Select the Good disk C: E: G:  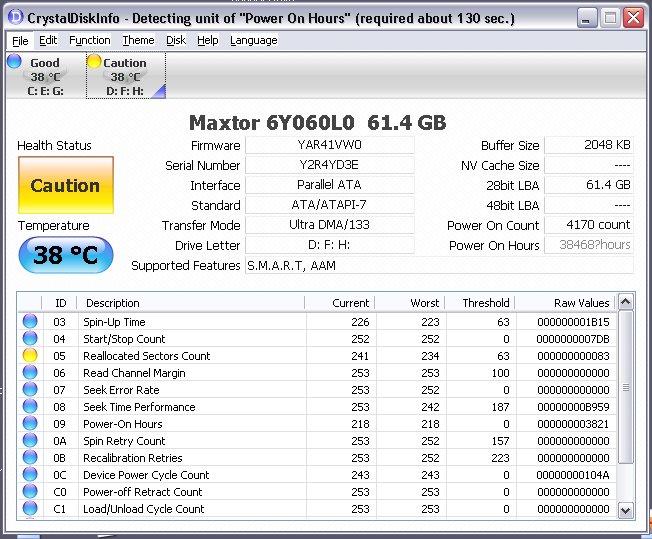click(x=45, y=76)
